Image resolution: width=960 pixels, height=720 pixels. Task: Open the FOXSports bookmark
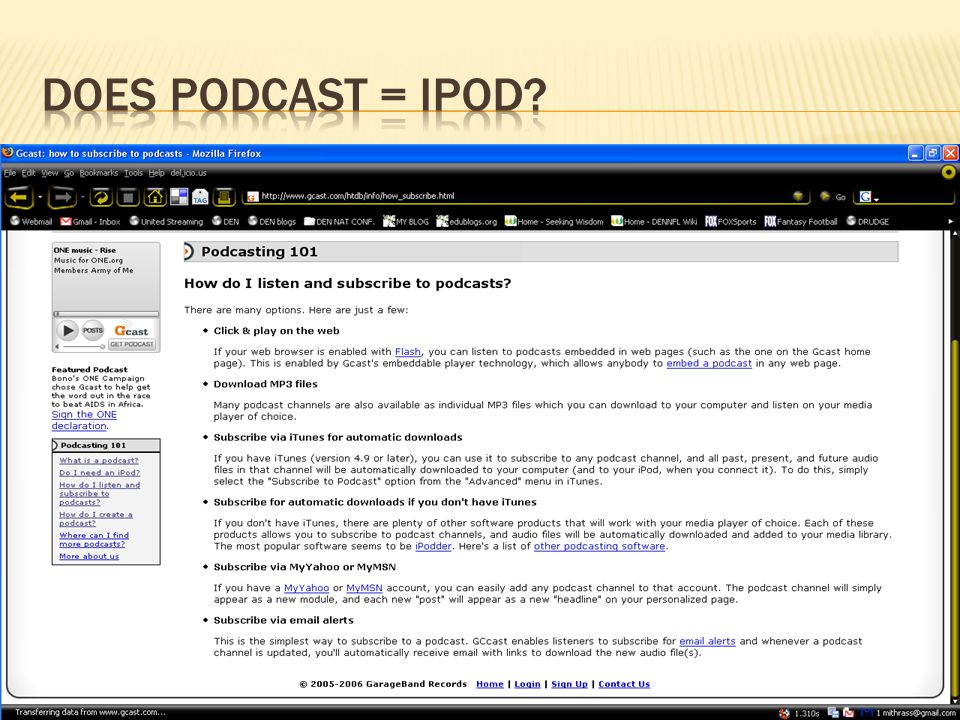[730, 222]
